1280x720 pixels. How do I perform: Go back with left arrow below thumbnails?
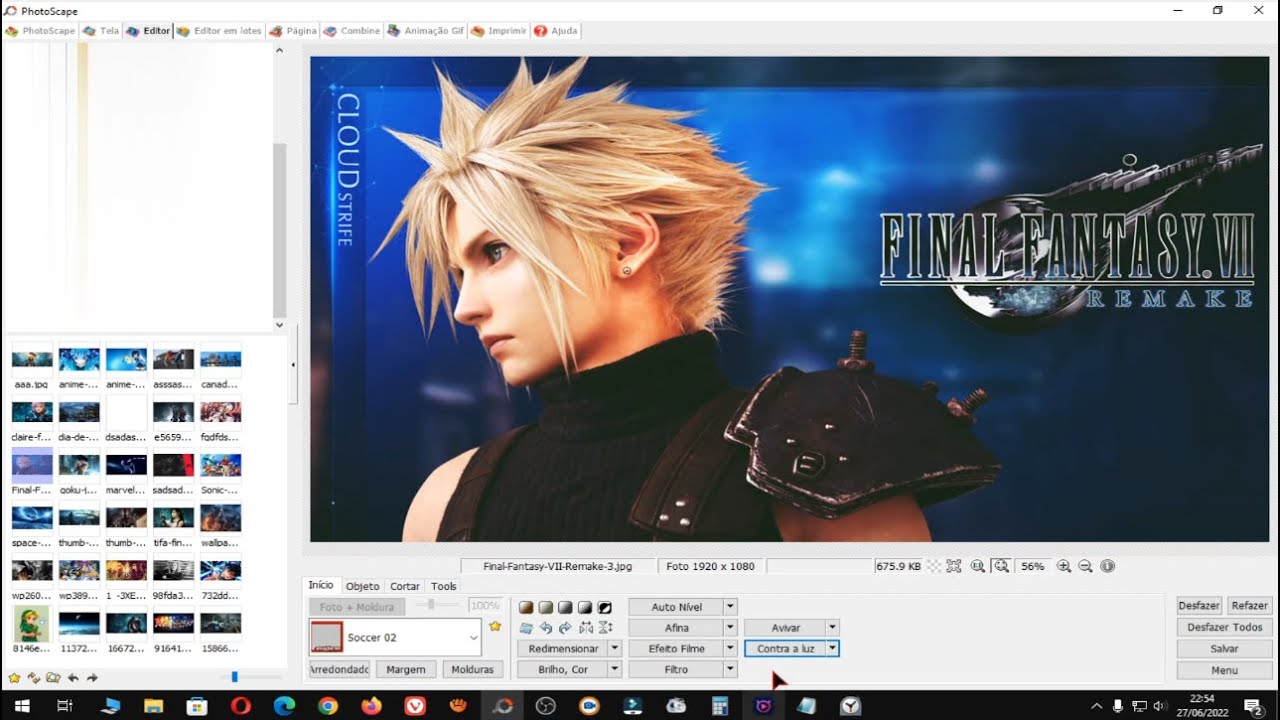tap(73, 678)
